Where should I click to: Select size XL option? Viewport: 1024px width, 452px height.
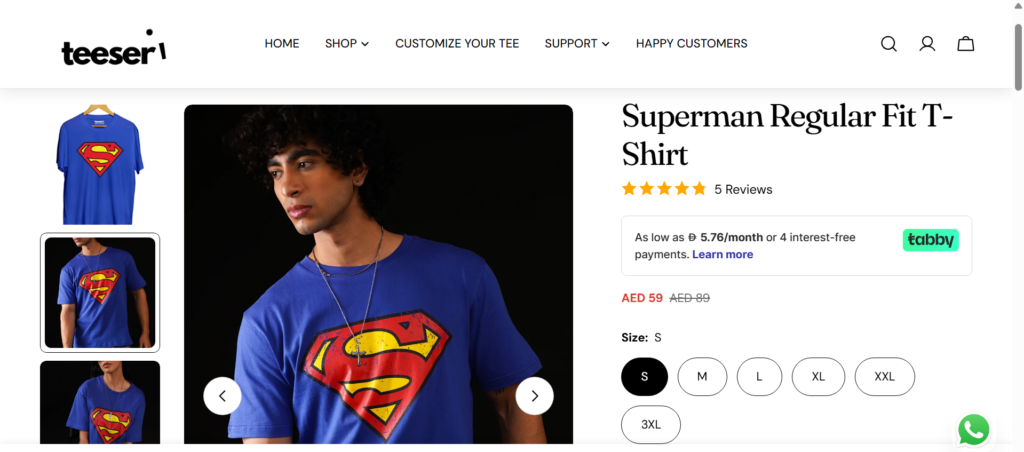click(818, 377)
